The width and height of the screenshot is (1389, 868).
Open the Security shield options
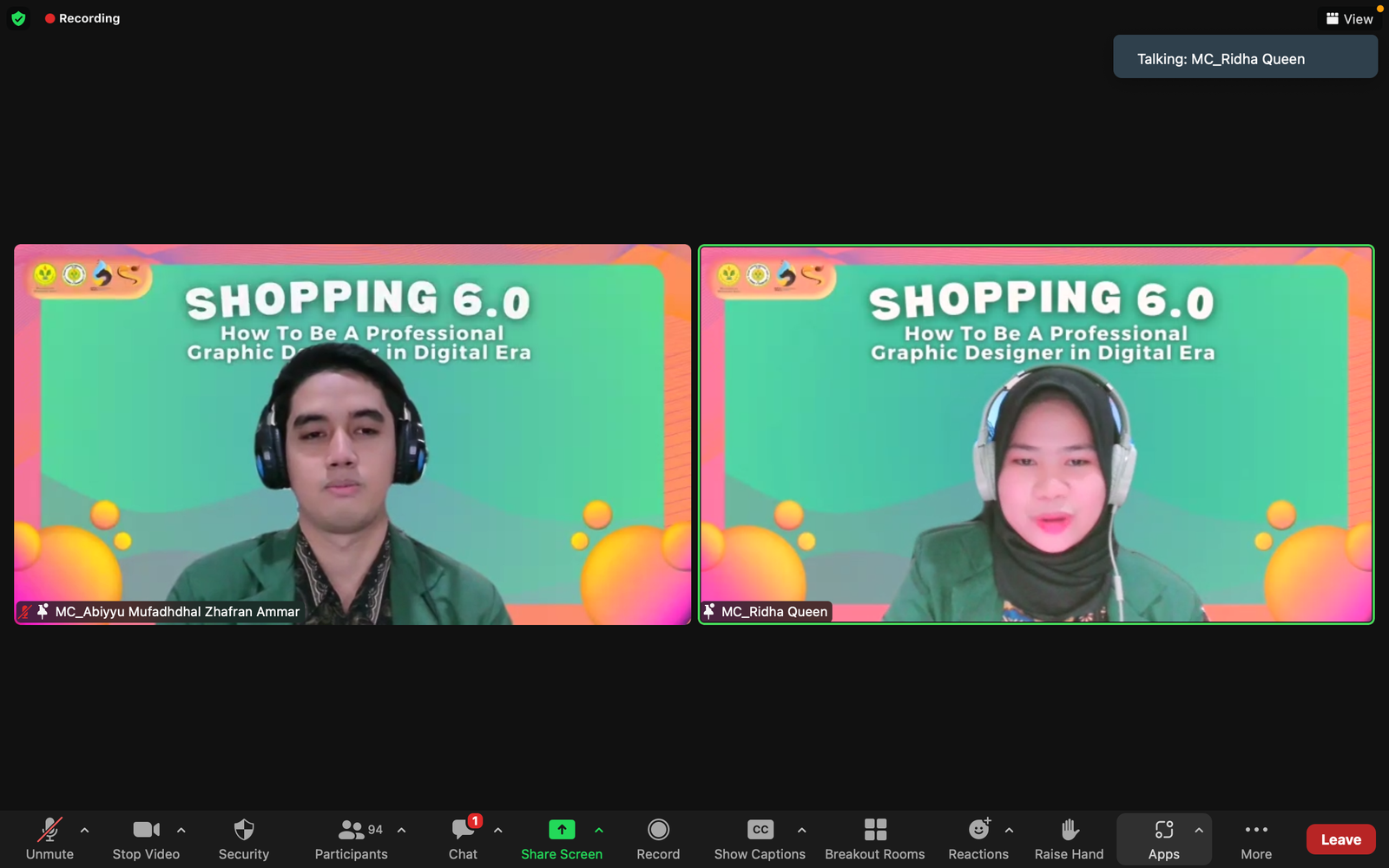point(244,838)
